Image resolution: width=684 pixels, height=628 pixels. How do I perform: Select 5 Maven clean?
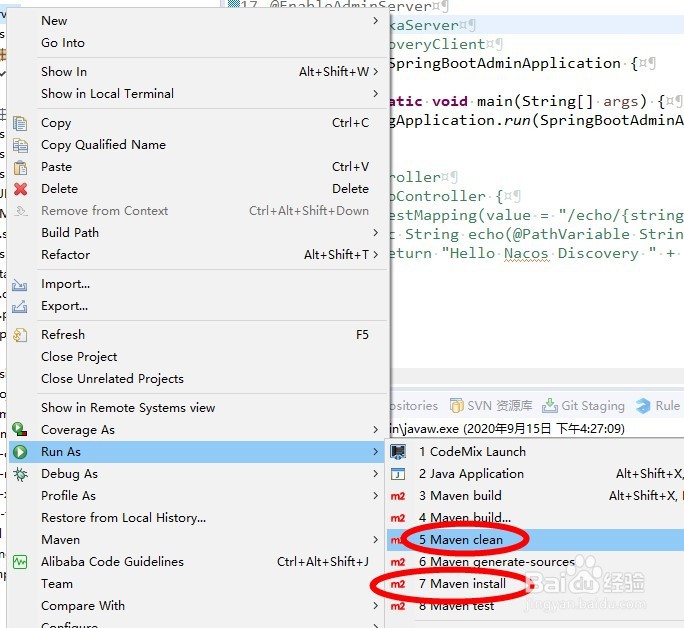(461, 540)
